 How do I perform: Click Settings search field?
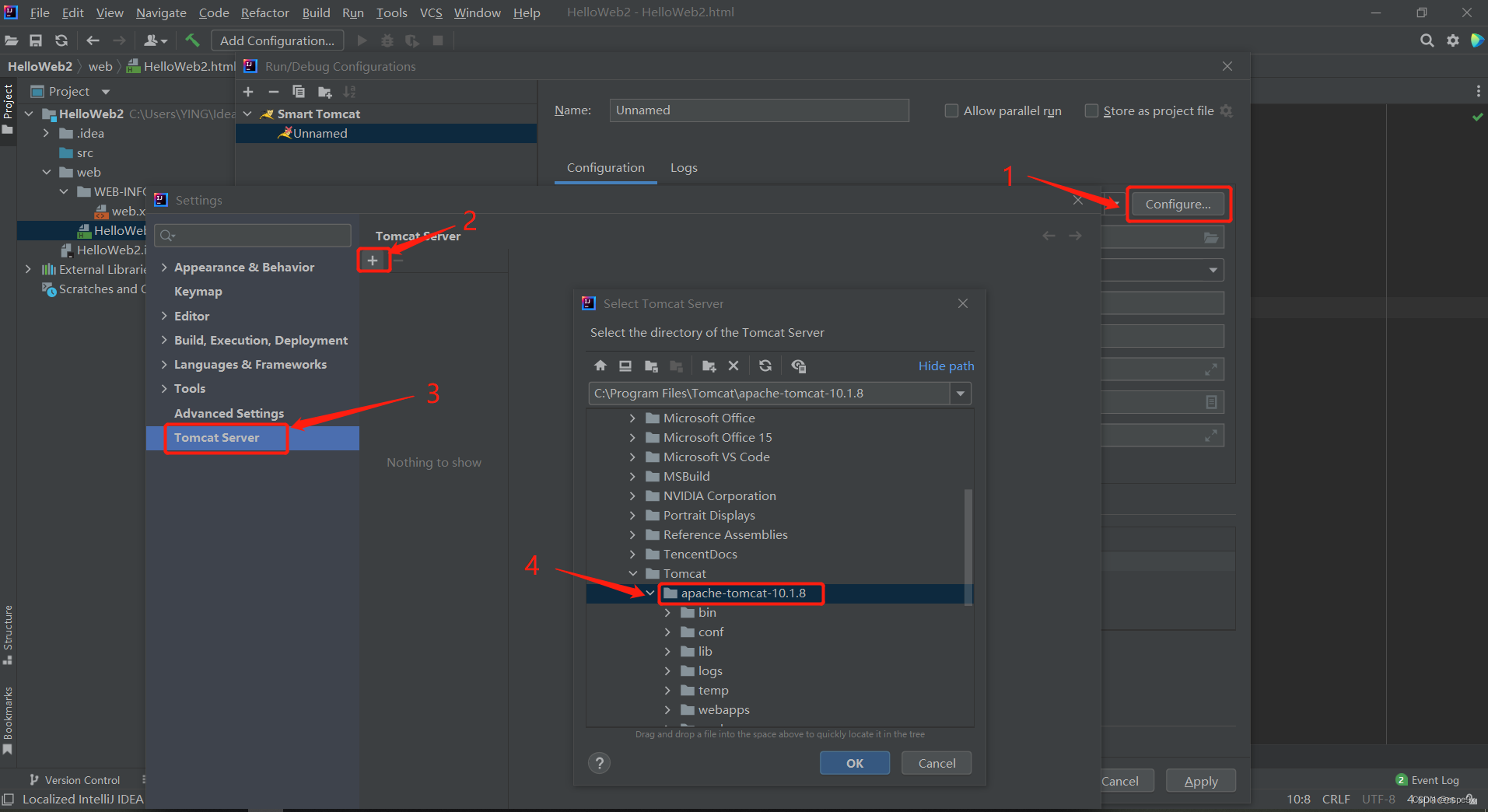253,236
